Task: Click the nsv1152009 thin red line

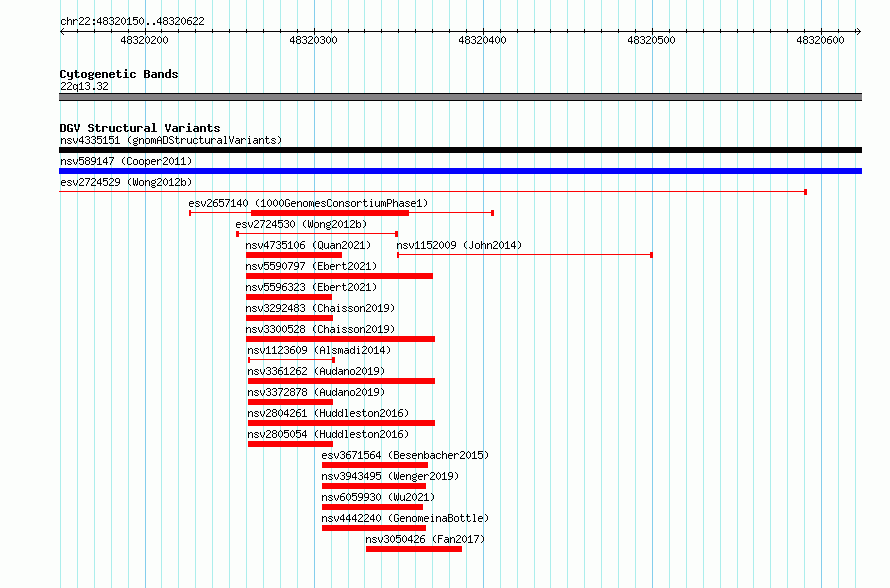Action: click(x=524, y=255)
